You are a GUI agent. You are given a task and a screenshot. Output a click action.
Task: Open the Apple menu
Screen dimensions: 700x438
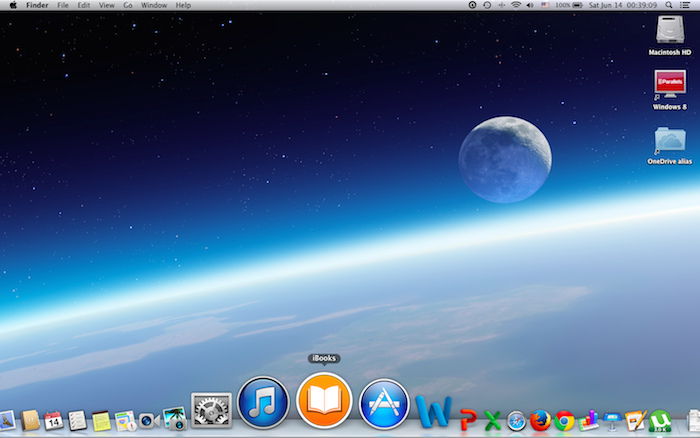click(x=11, y=5)
